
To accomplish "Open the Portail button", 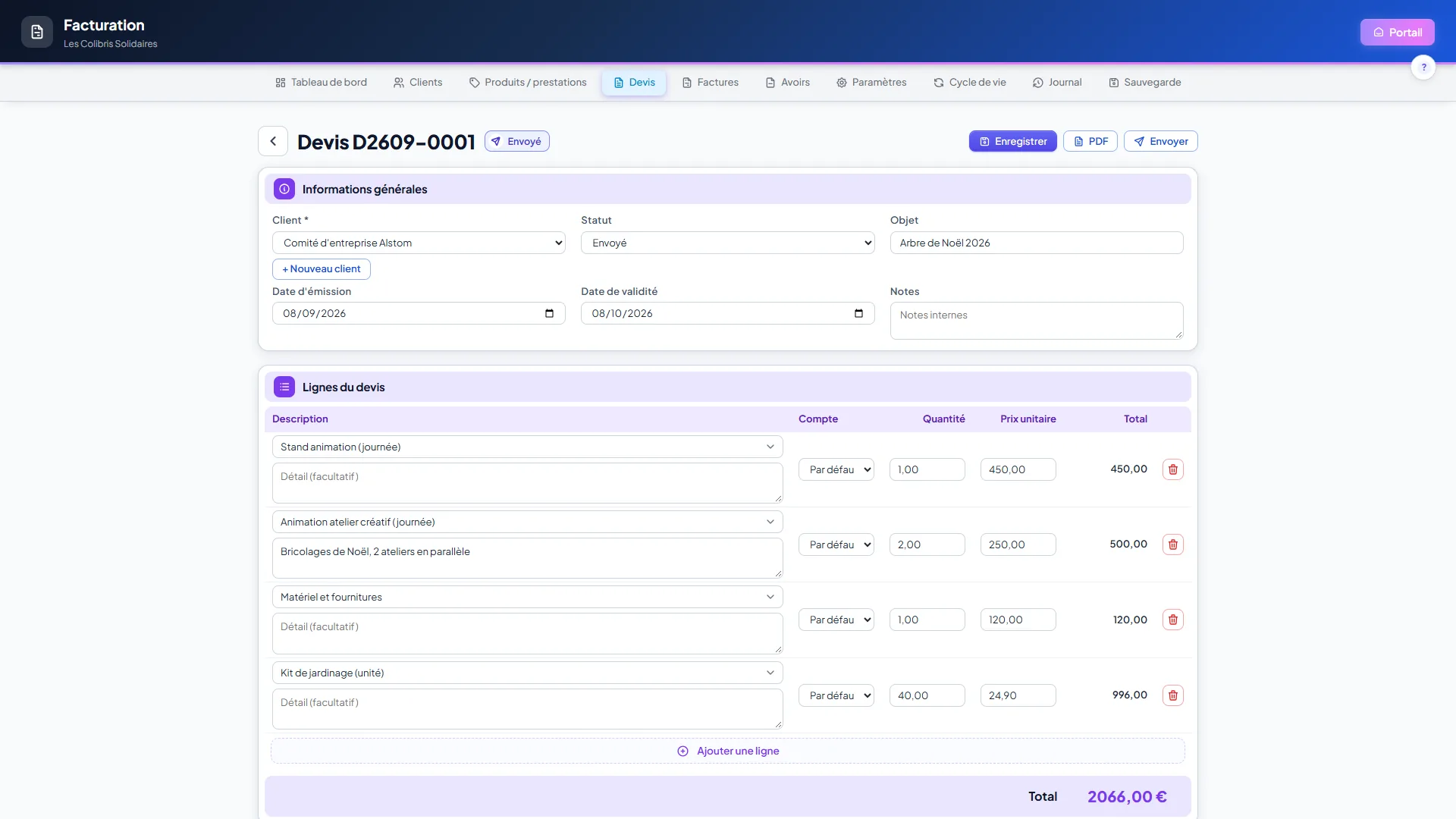I will click(x=1397, y=32).
